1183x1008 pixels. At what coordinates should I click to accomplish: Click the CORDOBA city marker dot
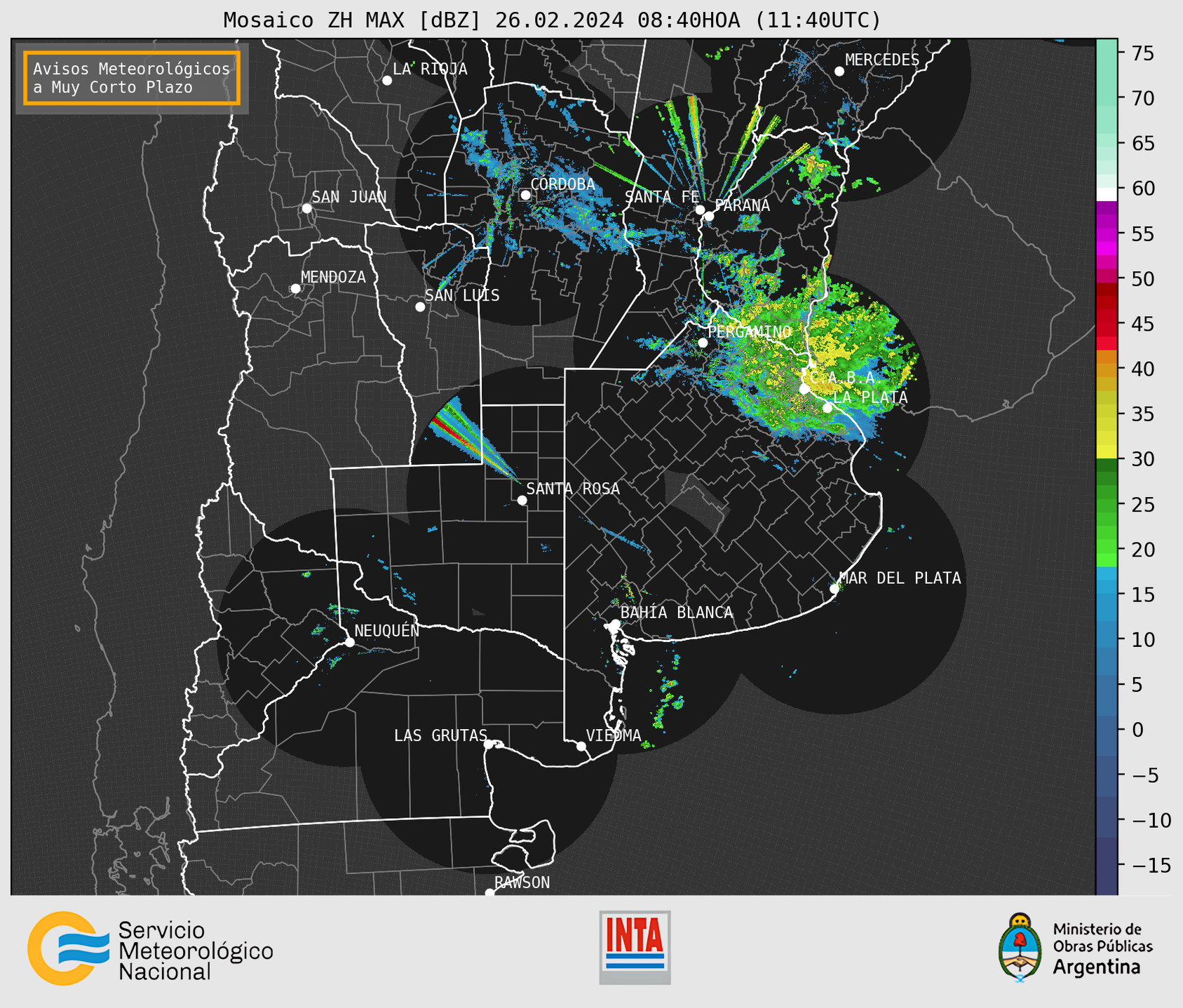point(525,195)
